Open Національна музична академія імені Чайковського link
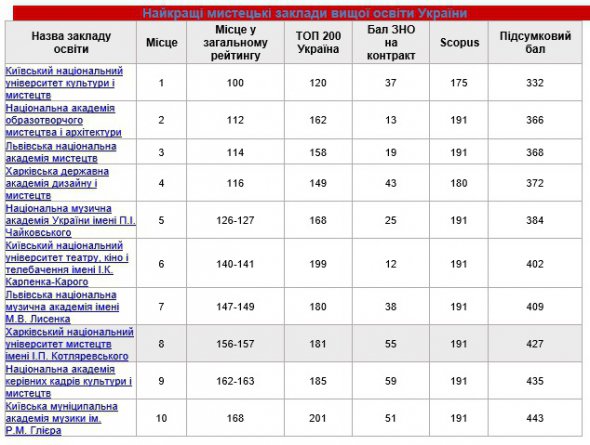This screenshot has width=590, height=445. tap(70, 220)
